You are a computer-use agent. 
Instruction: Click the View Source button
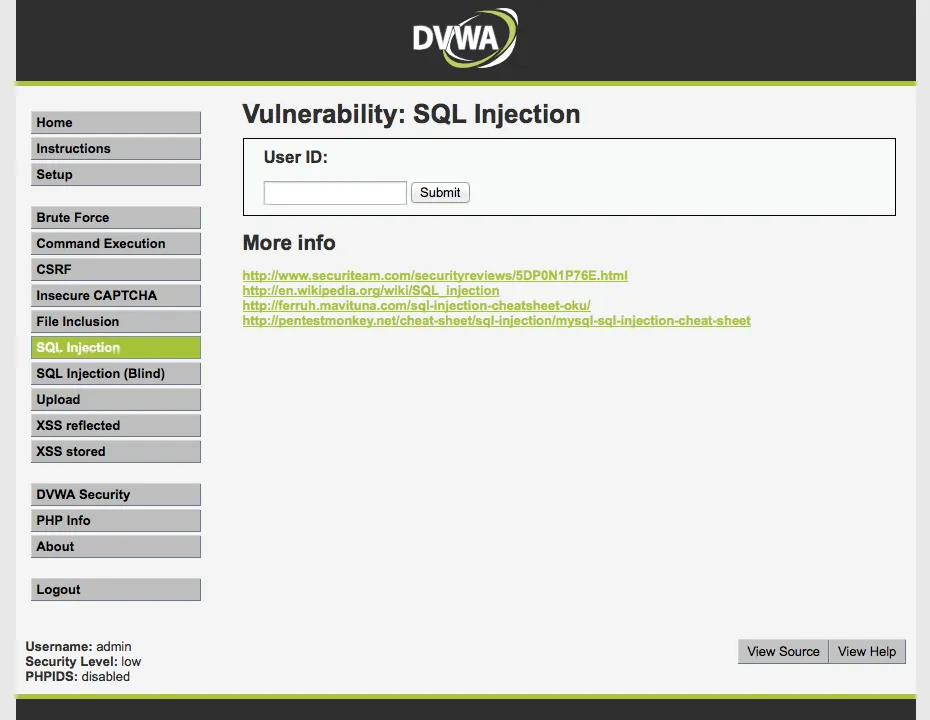click(783, 651)
